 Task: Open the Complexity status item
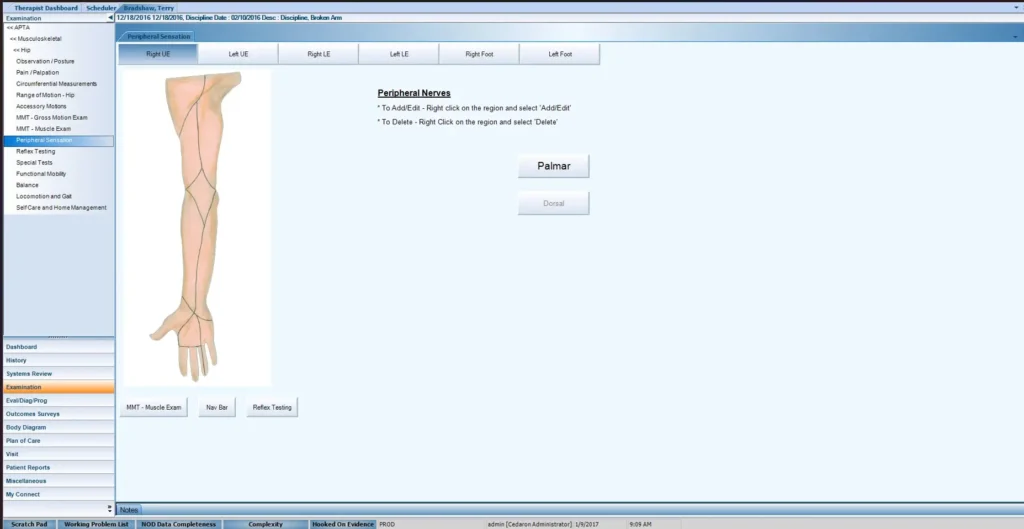pos(265,524)
